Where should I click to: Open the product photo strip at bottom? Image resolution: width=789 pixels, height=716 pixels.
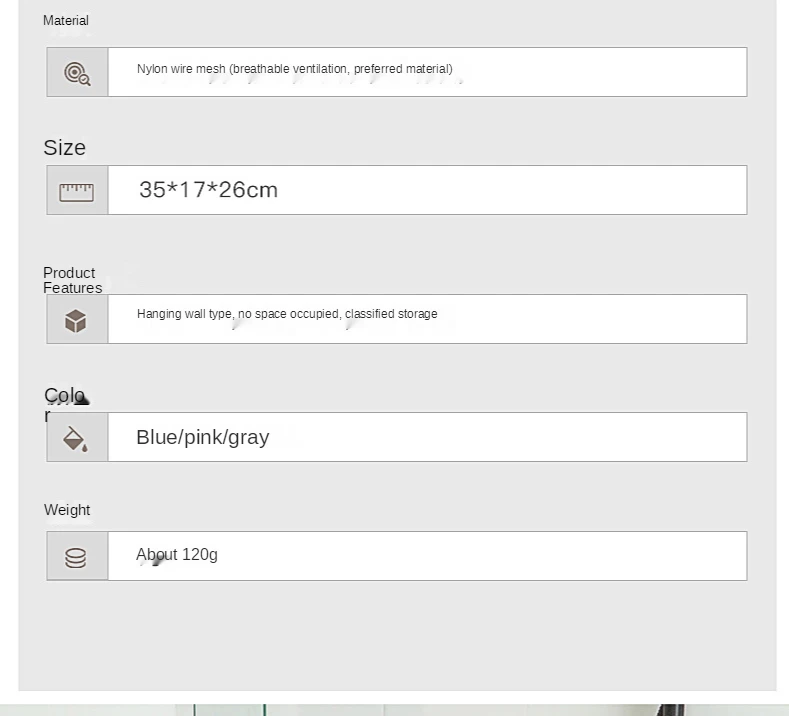tap(394, 709)
